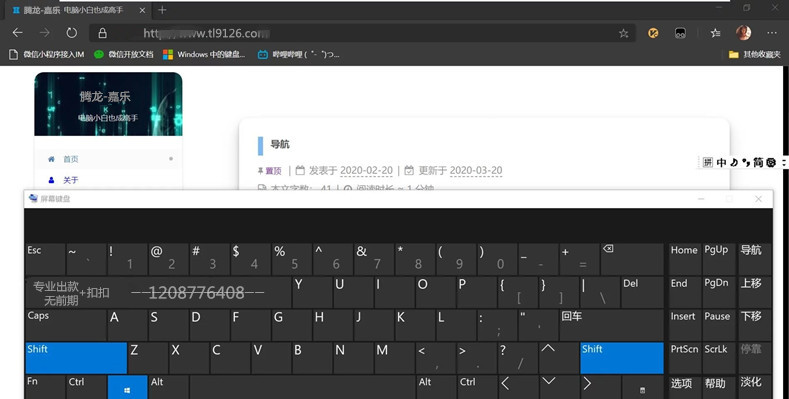Open the browser favorites list icon
Screen dimensions: 789x399
[x=715, y=33]
